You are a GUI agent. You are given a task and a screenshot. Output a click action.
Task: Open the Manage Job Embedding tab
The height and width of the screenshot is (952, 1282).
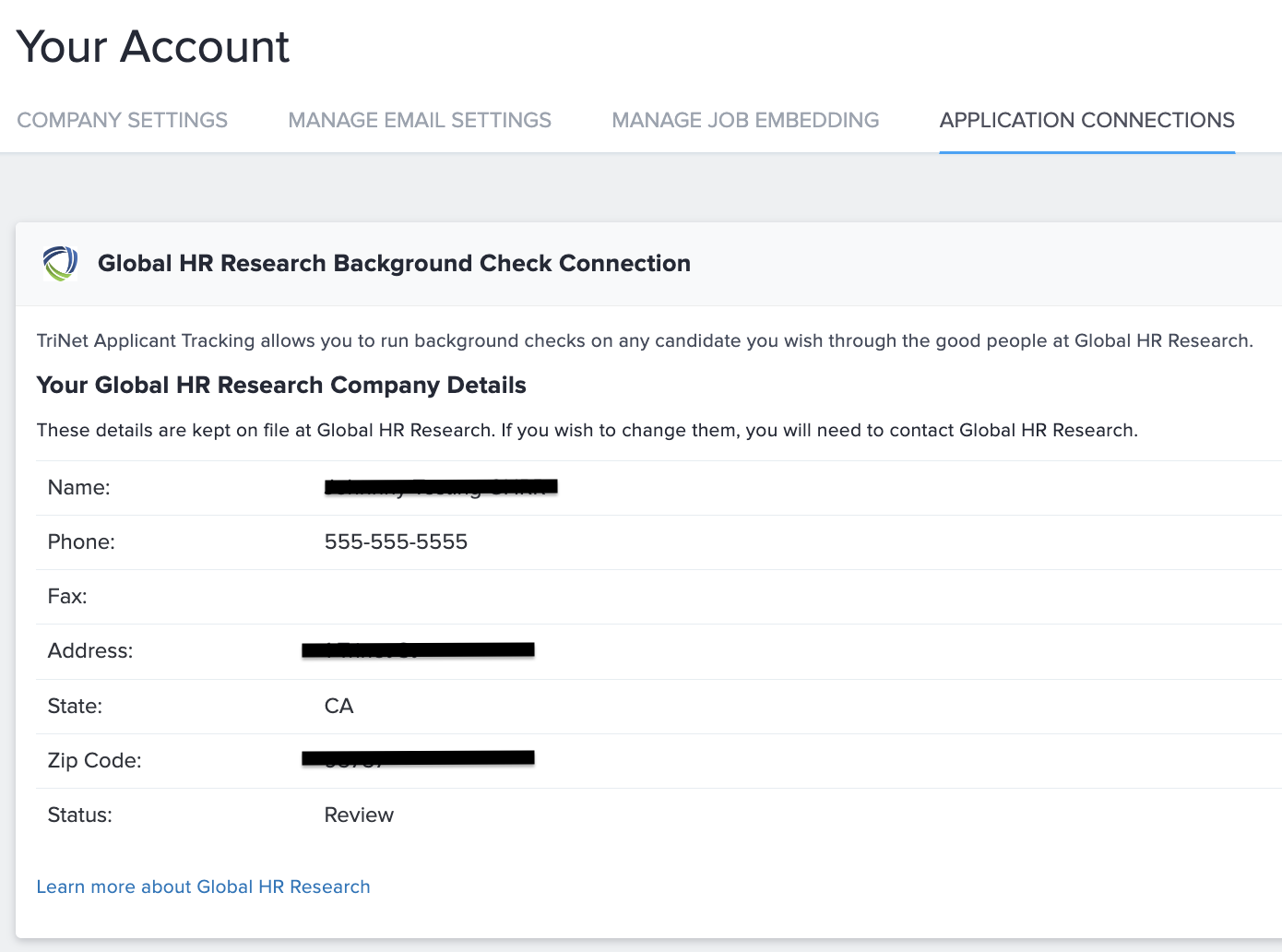(745, 120)
